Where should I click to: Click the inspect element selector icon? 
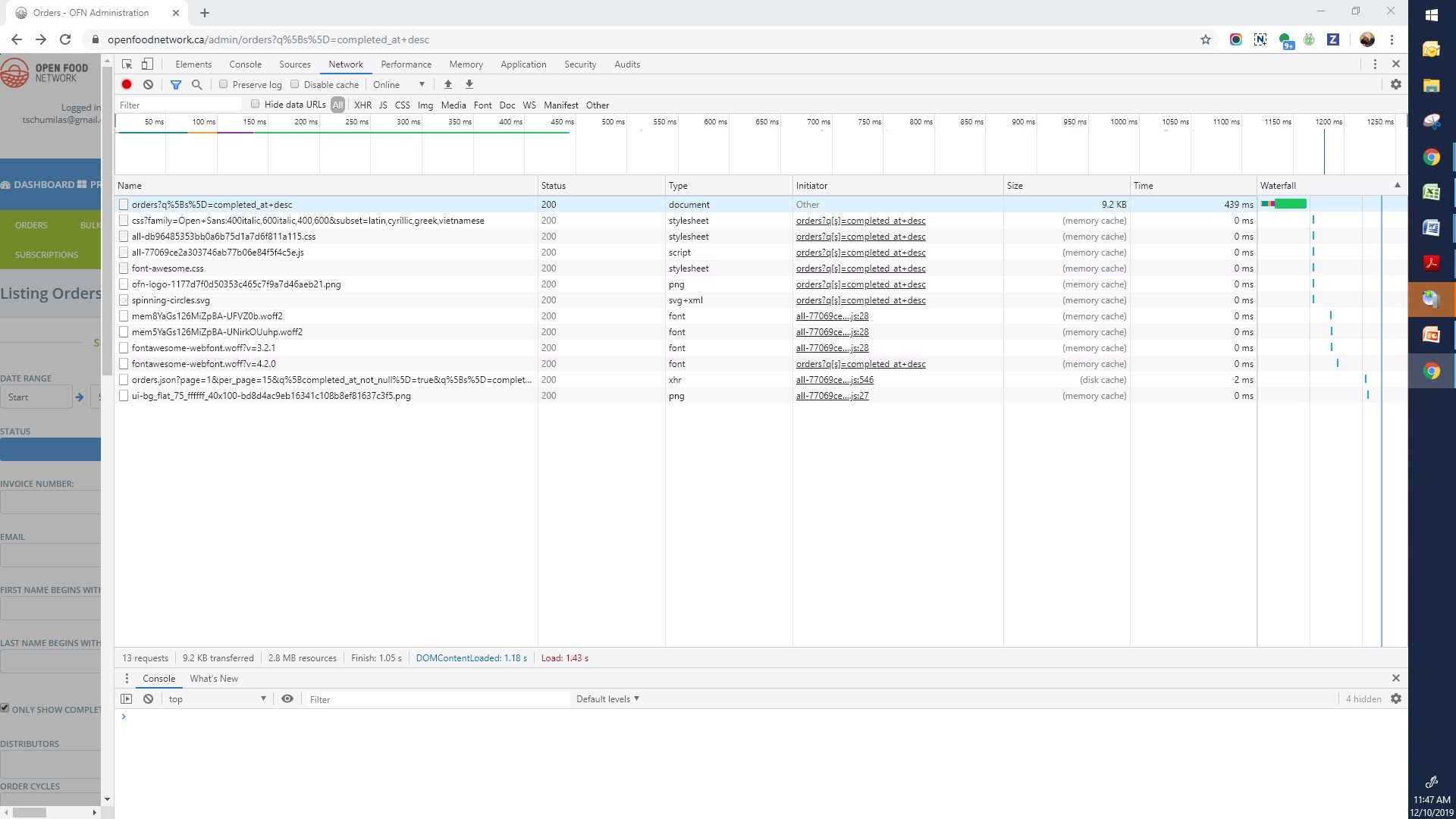(127, 64)
